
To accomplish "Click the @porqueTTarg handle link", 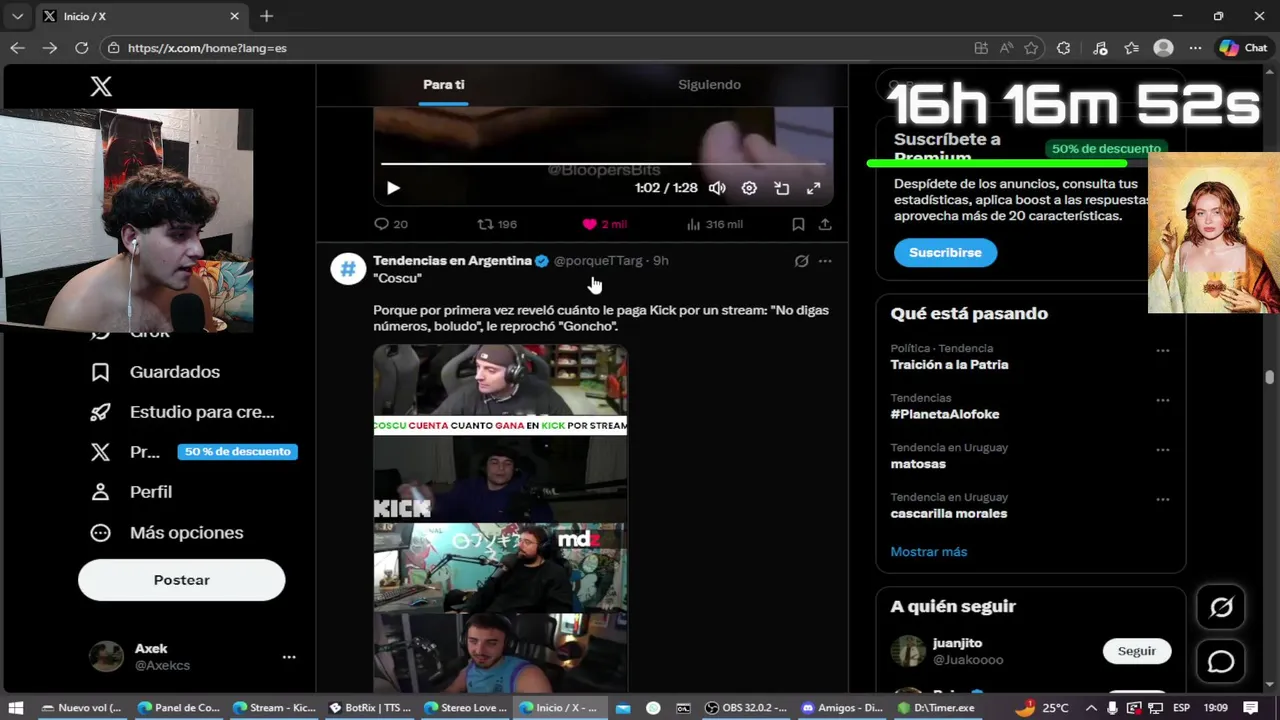I will (x=598, y=261).
